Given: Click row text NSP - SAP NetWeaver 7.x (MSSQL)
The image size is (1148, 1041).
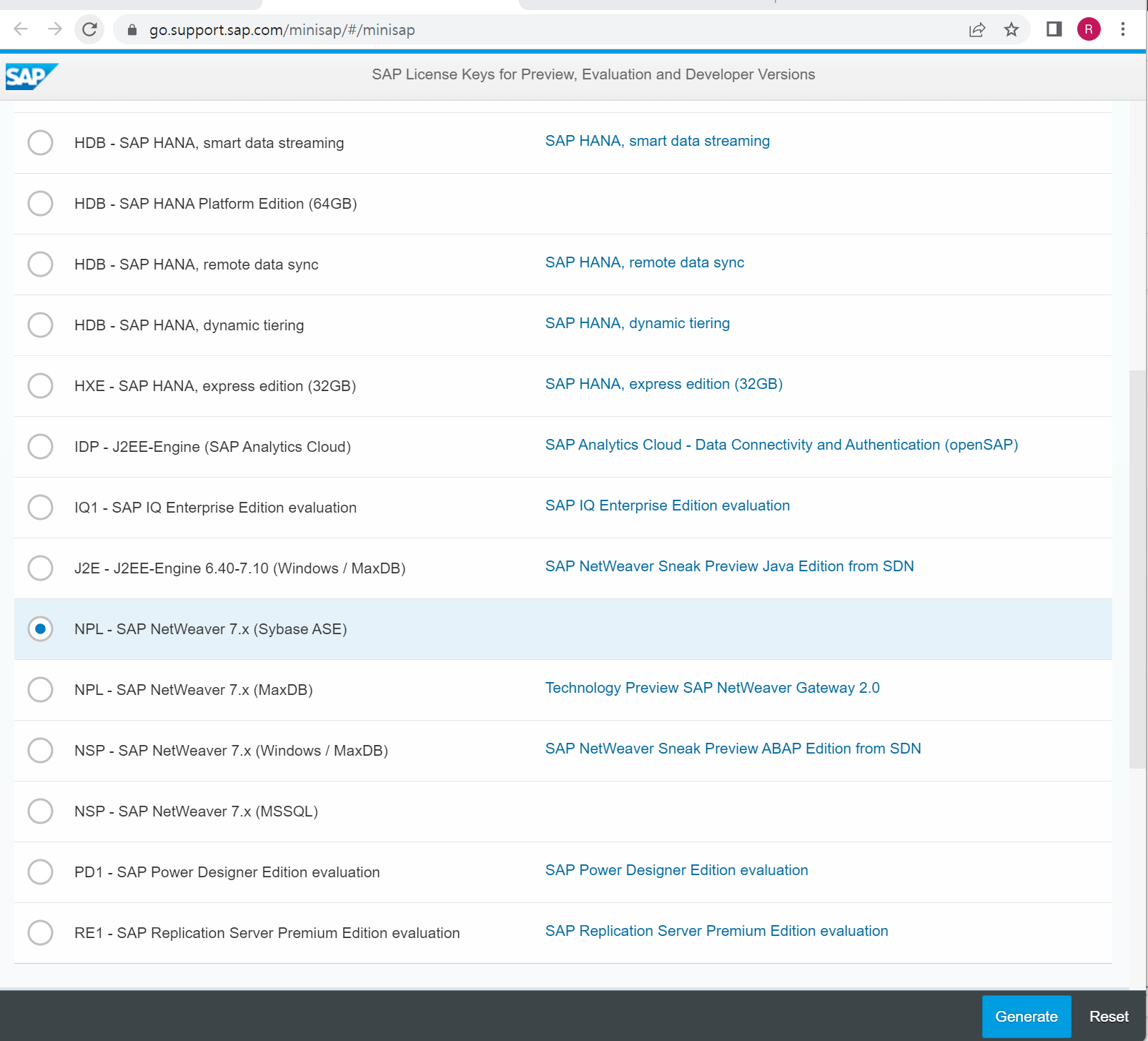Looking at the screenshot, I should pyautogui.click(x=196, y=811).
